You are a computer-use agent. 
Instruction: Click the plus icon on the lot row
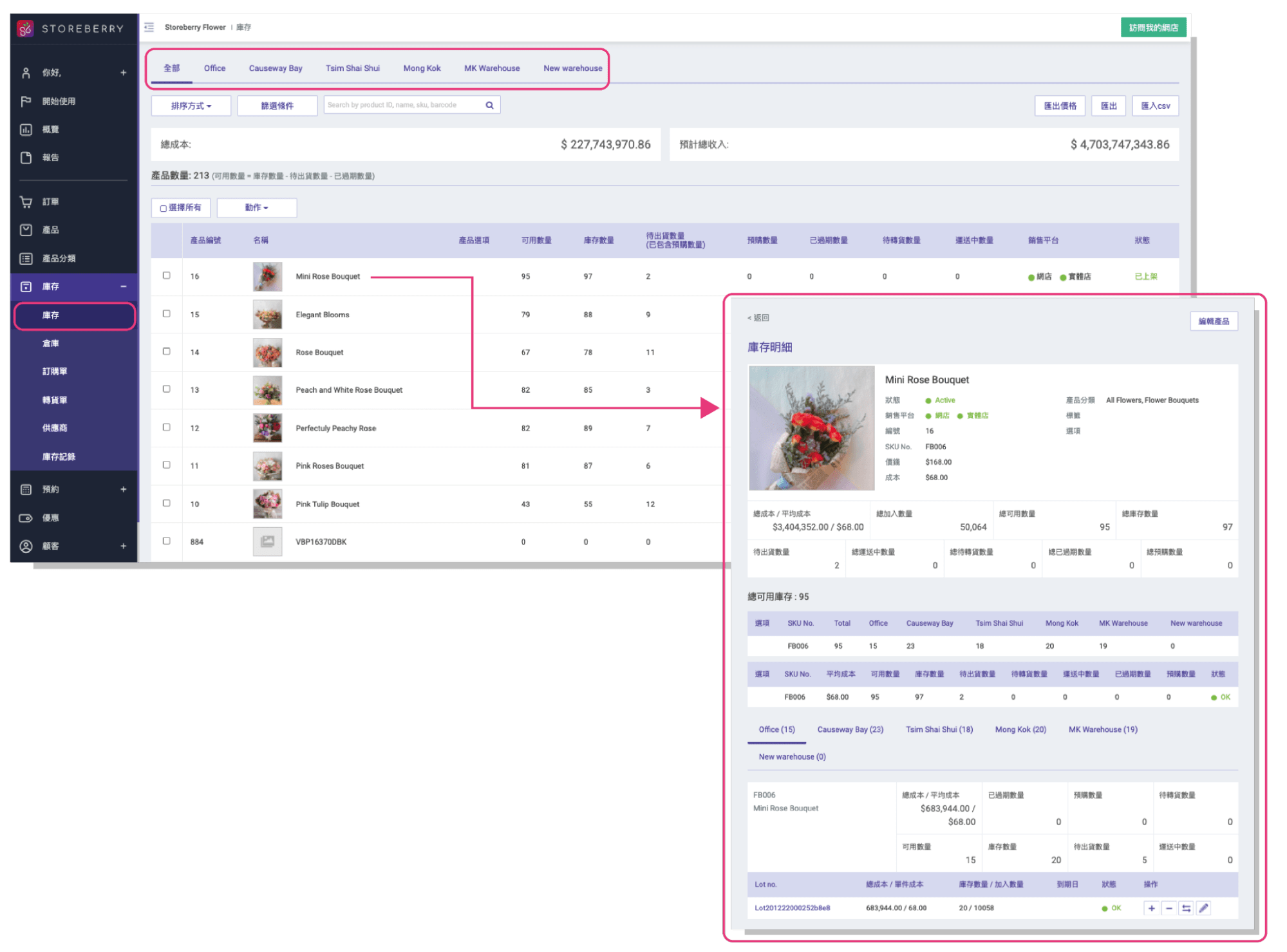1151,908
